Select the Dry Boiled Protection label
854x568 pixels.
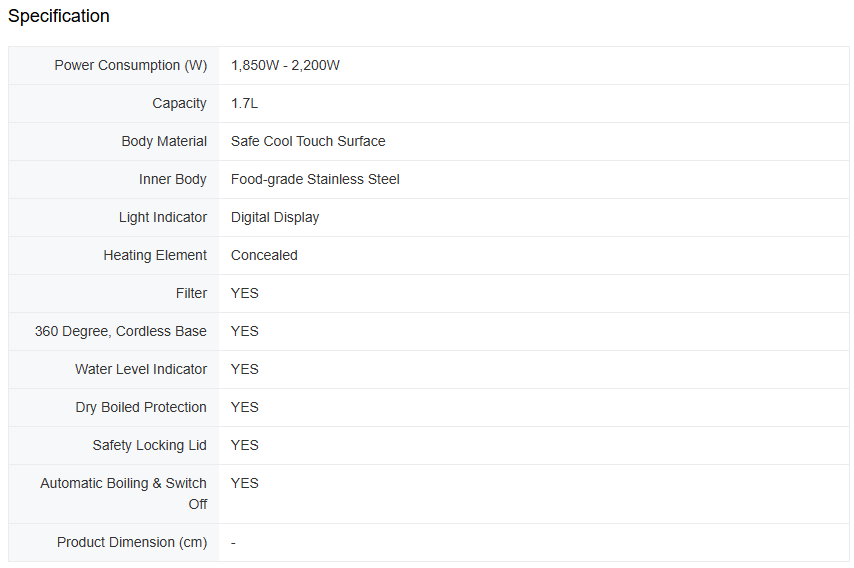pyautogui.click(x=141, y=407)
